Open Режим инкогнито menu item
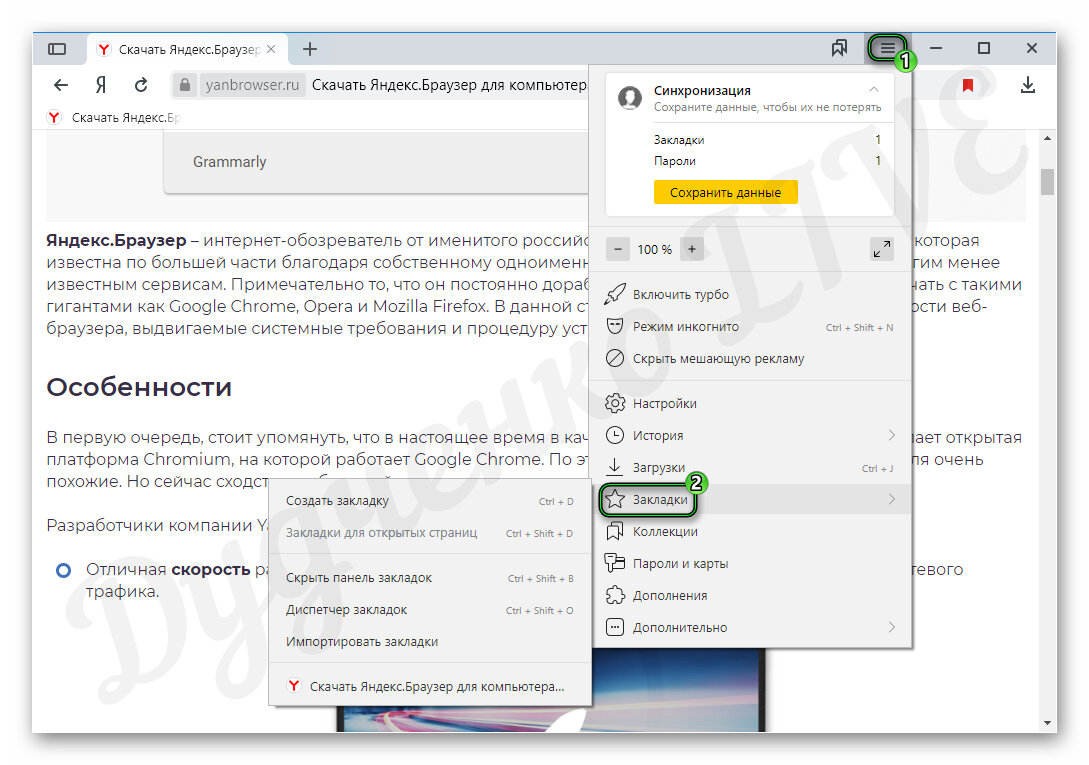The height and width of the screenshot is (765, 1089). pos(749,327)
